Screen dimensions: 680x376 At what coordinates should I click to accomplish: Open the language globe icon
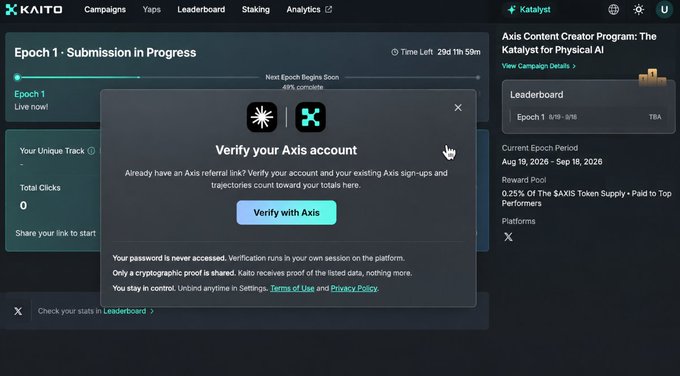click(x=613, y=10)
